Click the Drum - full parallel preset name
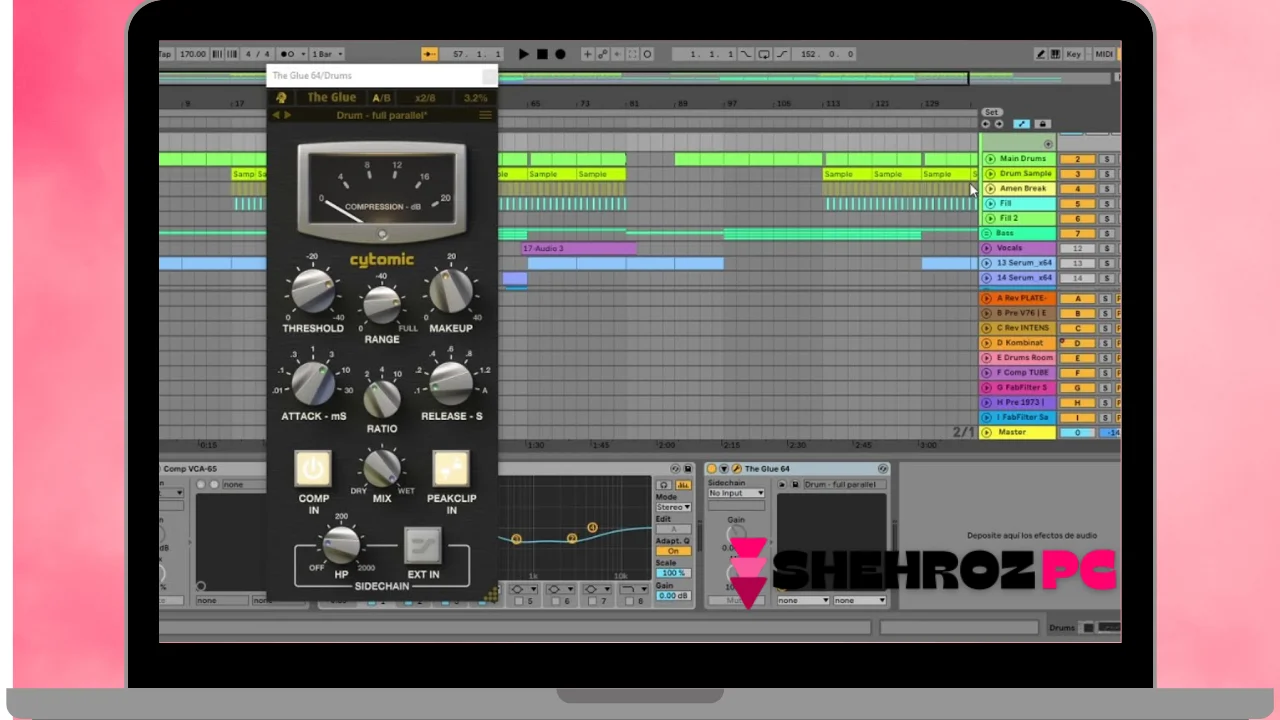This screenshot has width=1280, height=720. coord(382,116)
